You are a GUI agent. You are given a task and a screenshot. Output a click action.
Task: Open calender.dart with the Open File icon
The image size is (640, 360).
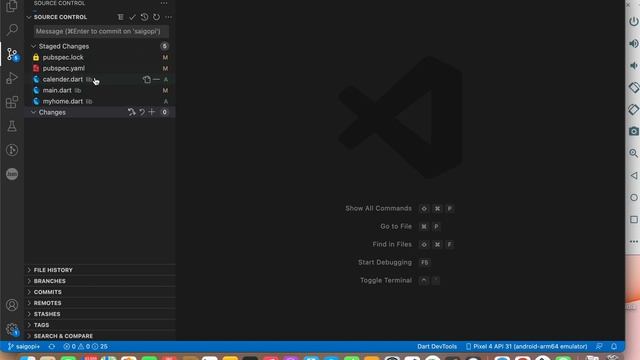(x=147, y=80)
